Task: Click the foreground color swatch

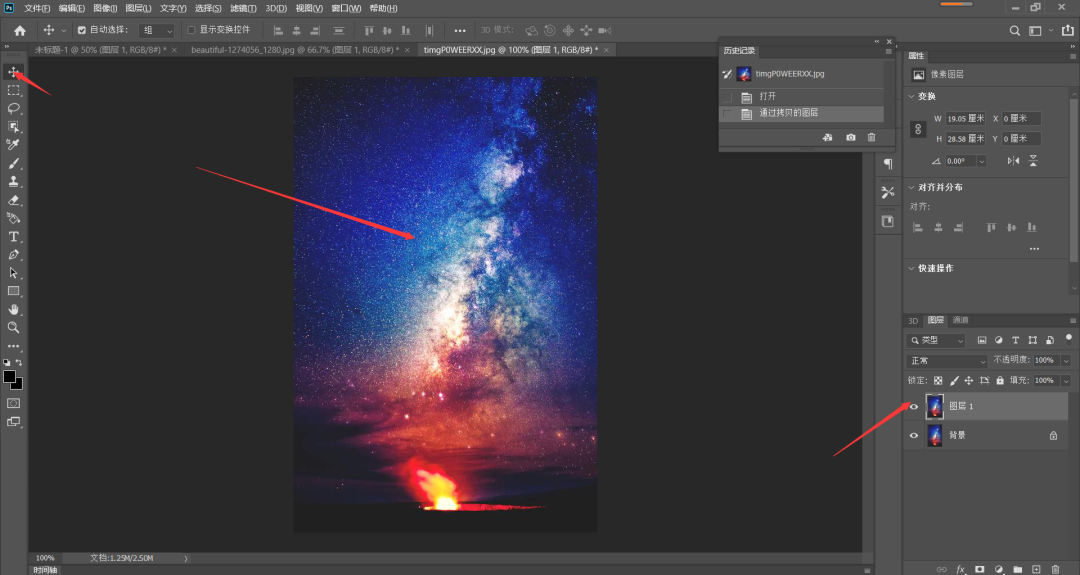Action: pos(9,376)
